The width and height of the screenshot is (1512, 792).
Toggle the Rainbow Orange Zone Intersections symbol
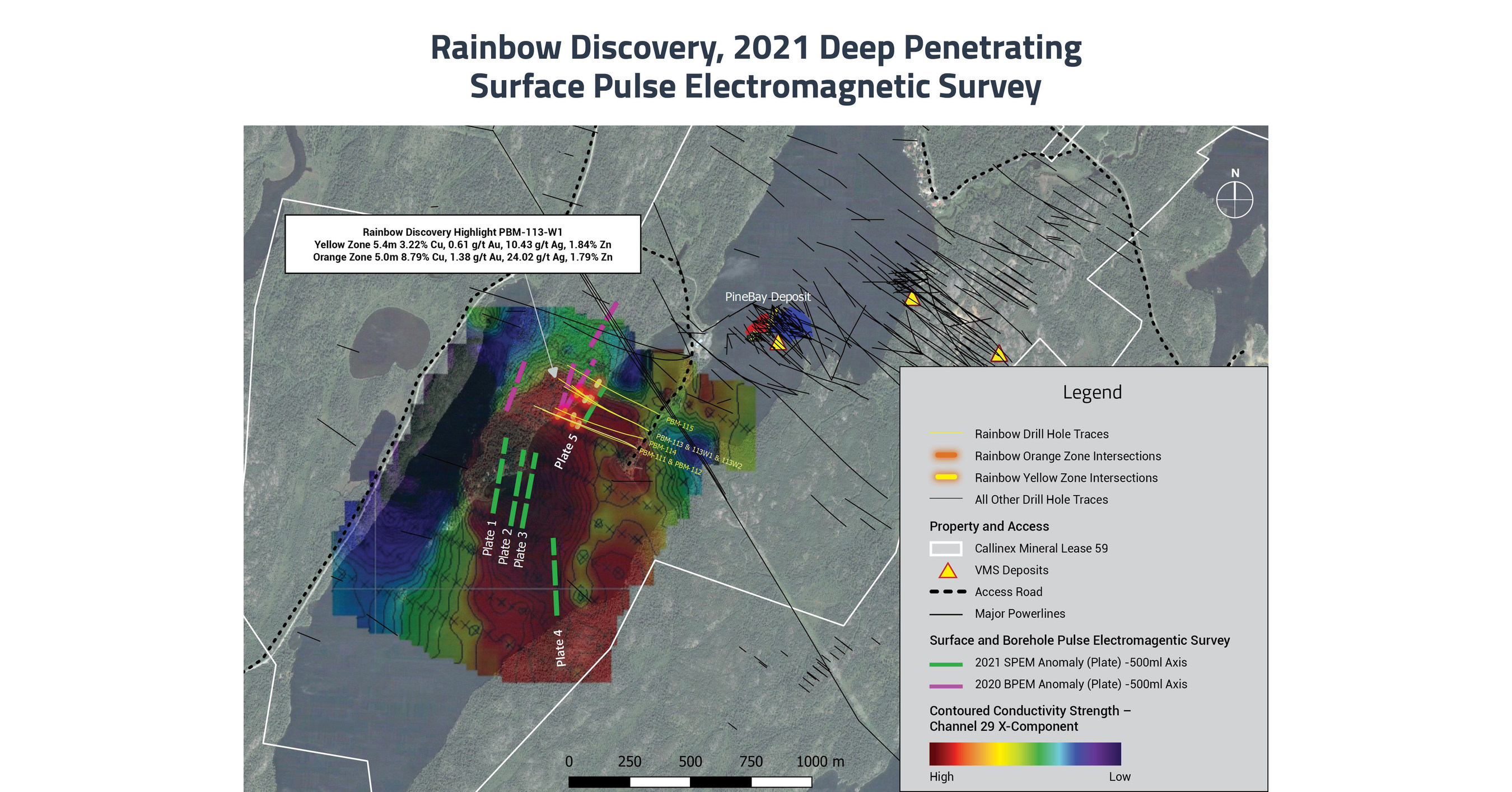946,456
